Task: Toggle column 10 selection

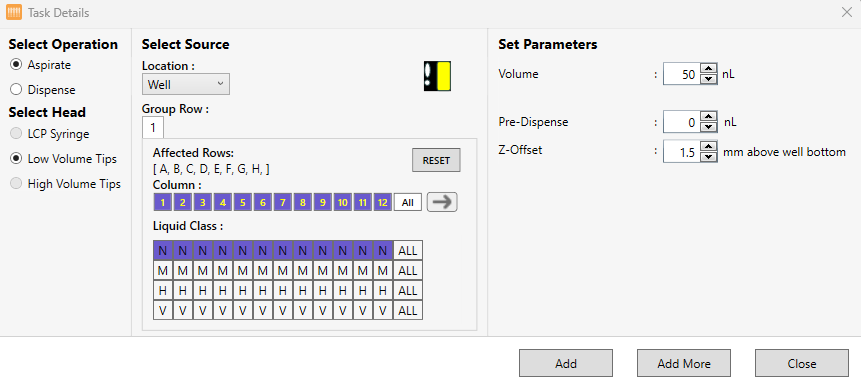Action: tap(343, 203)
